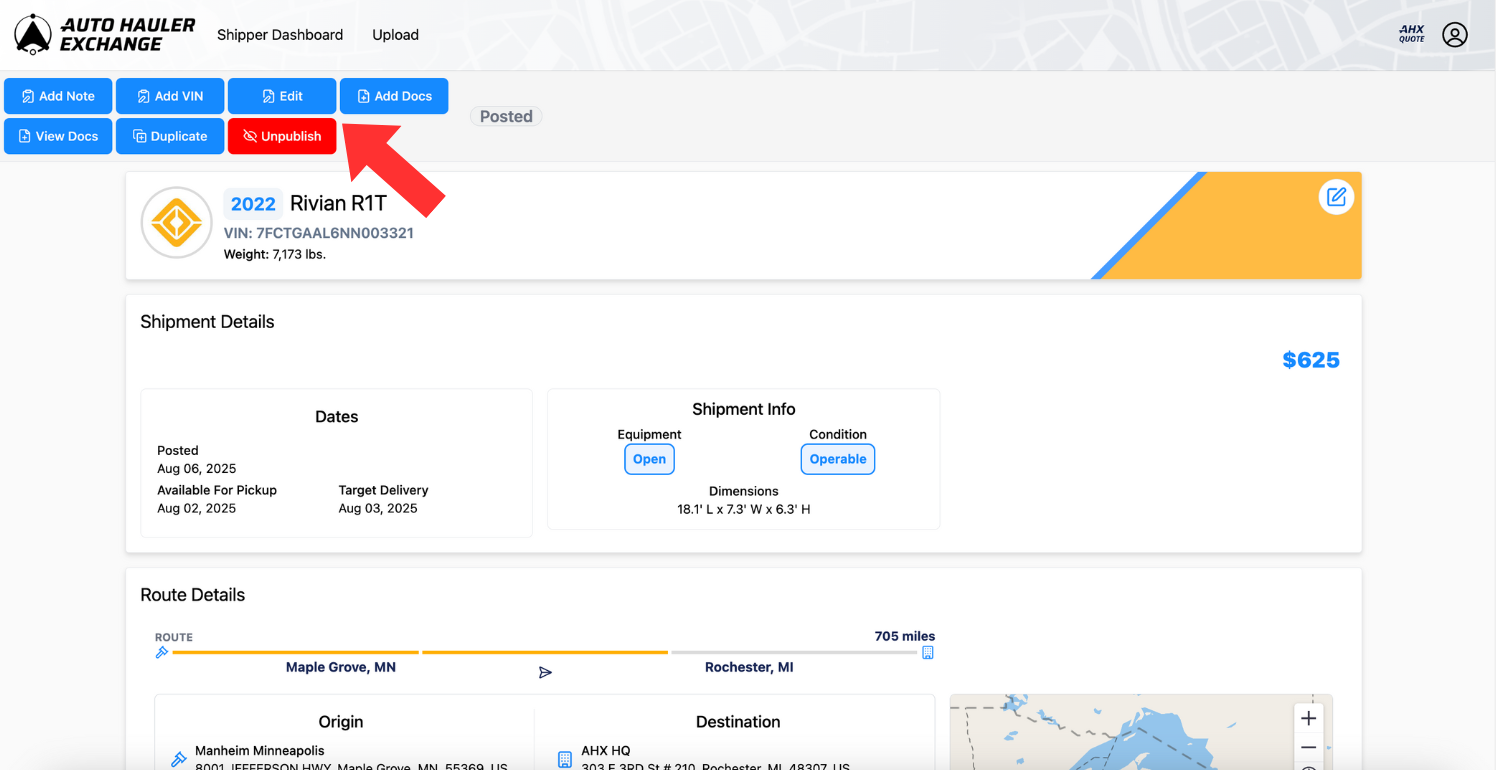Edit this shipment listing
The width and height of the screenshot is (1496, 773).
click(282, 96)
